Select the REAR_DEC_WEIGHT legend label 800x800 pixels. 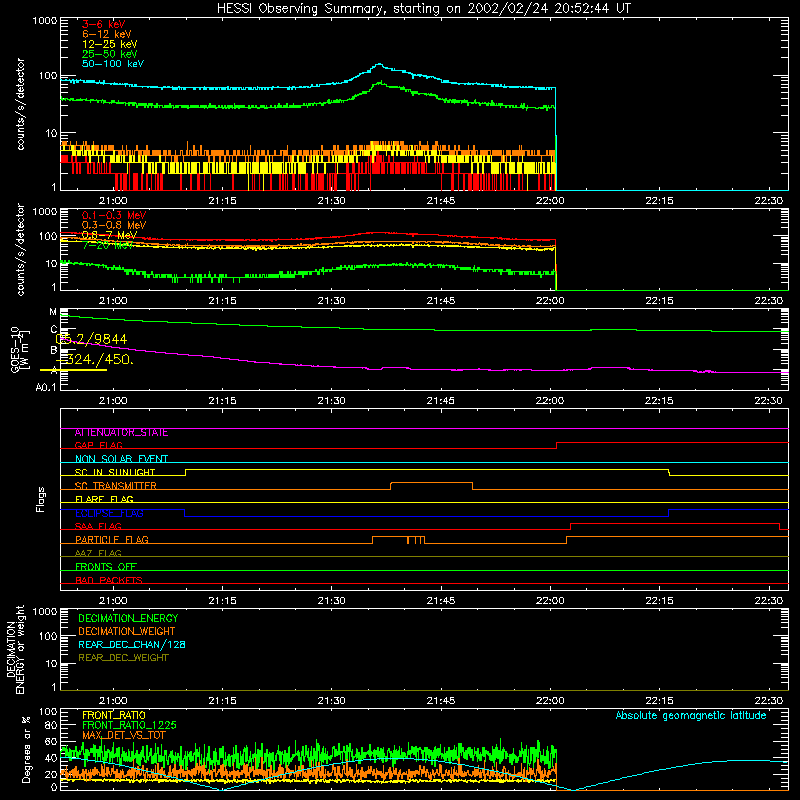point(123,658)
